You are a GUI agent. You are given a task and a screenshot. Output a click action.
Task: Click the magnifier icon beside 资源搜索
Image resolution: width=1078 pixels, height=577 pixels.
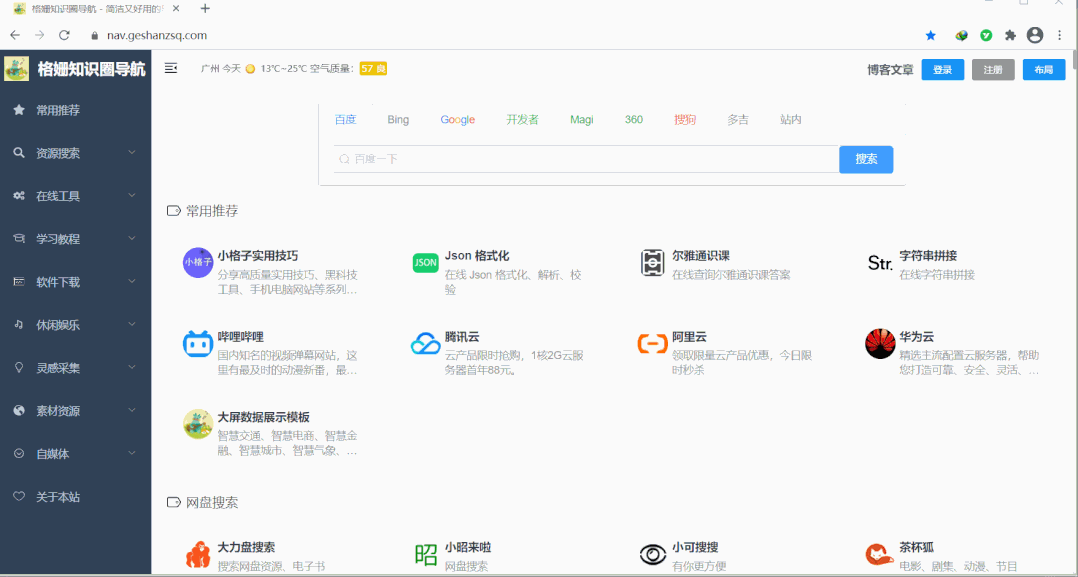[x=19, y=153]
